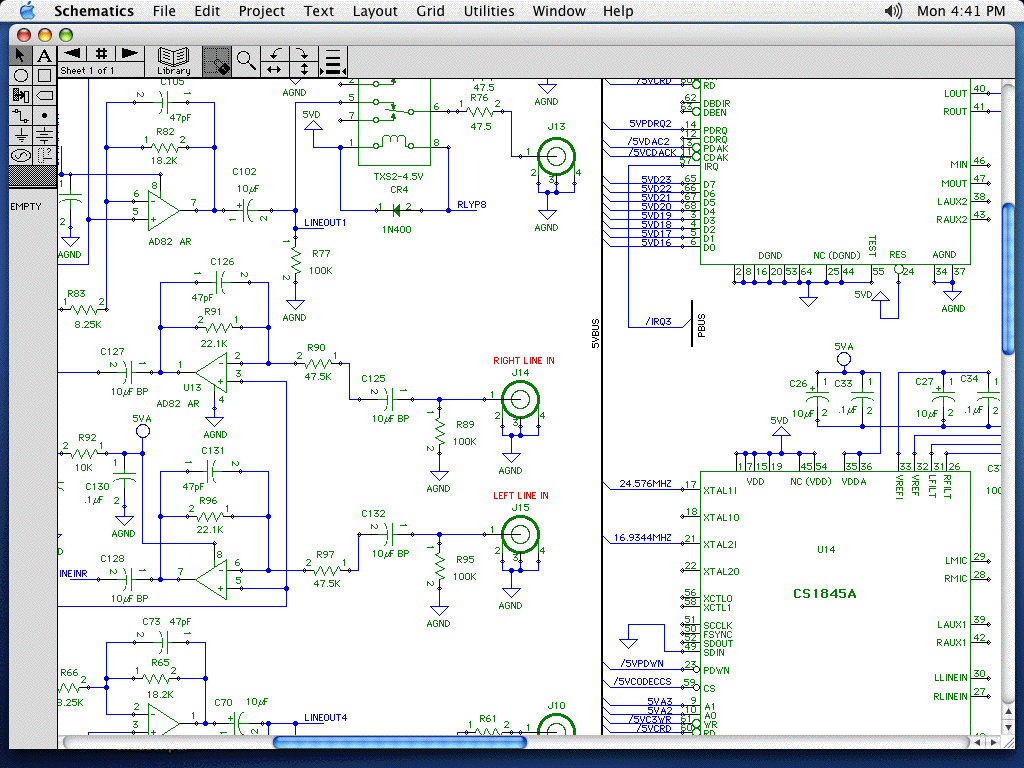The height and width of the screenshot is (768, 1024).
Task: Go to next sheet with right arrow
Action: click(129, 53)
